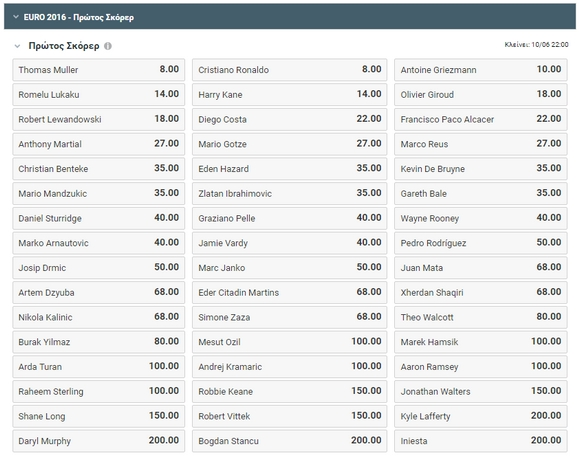Click Xherdan Shaqiri at 68.00
This screenshot has width=580, height=458.
(x=480, y=292)
